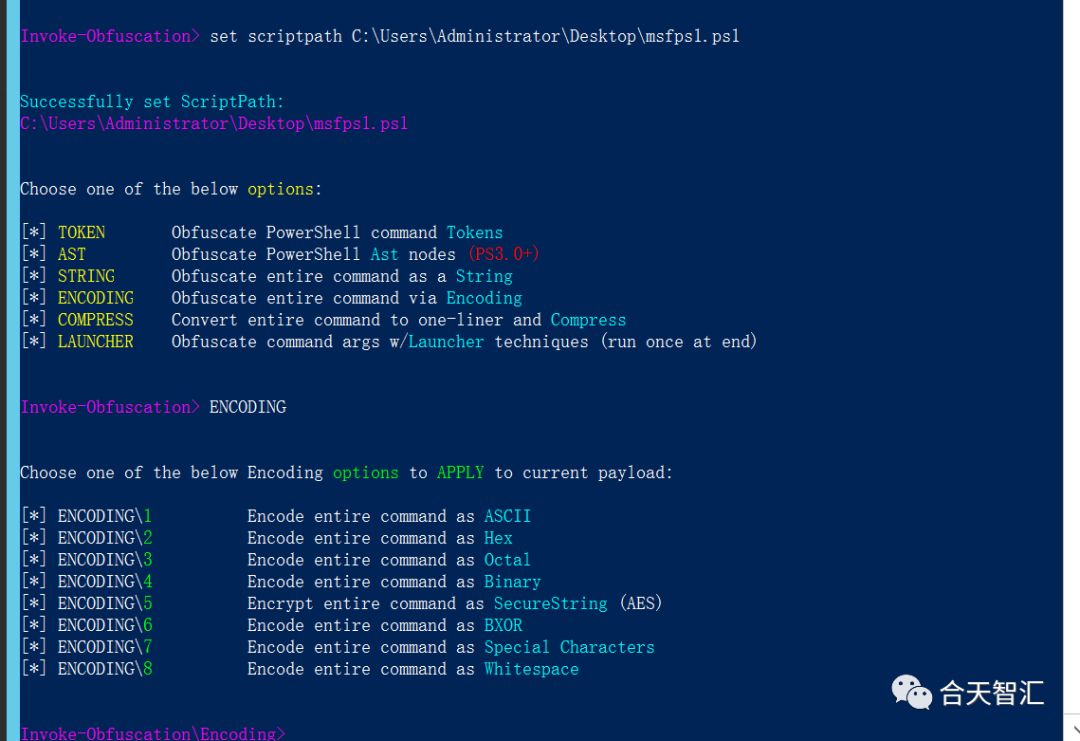The image size is (1080, 741).
Task: Click the STRING option text
Action: click(86, 276)
